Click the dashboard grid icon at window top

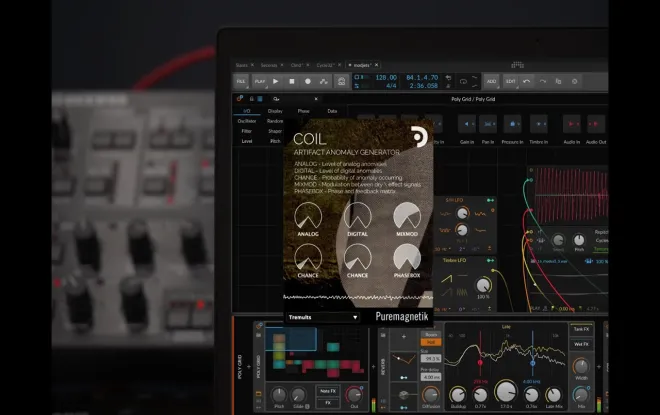517,65
